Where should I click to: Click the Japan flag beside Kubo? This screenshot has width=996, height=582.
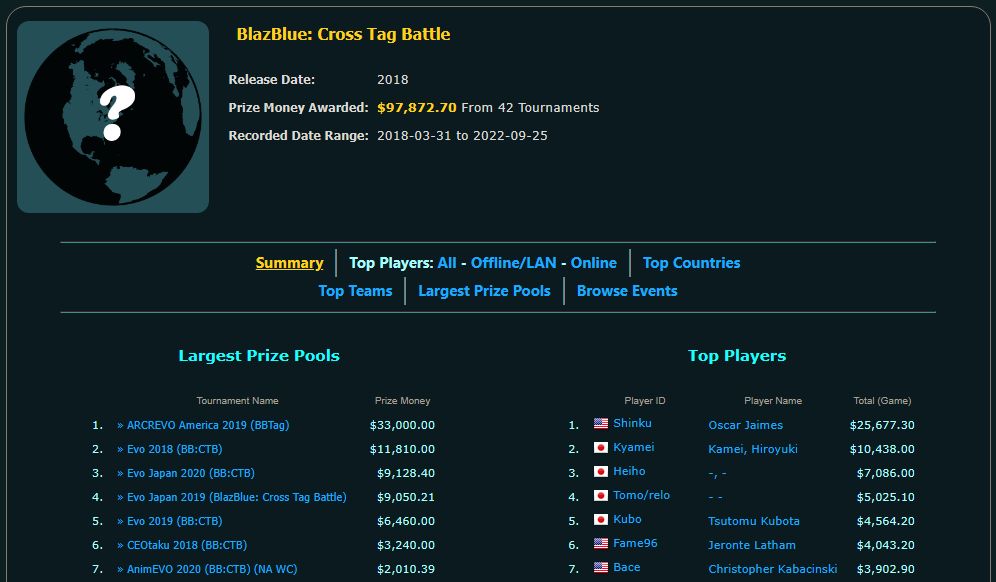click(x=601, y=520)
